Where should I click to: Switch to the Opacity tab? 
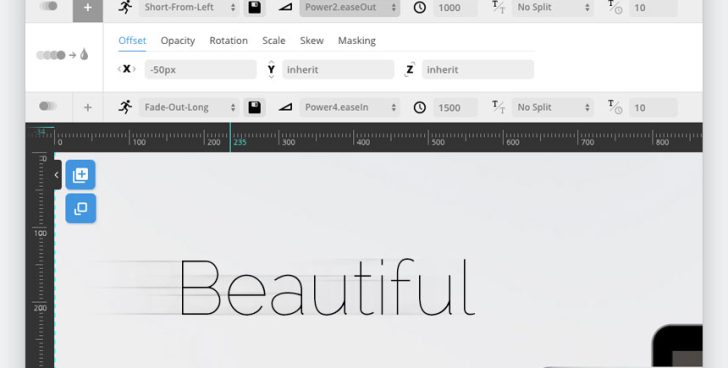click(x=178, y=41)
